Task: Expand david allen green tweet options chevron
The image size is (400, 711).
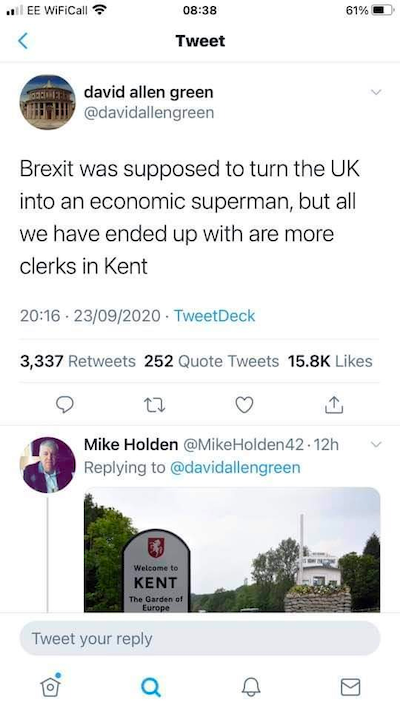Action: point(376,92)
